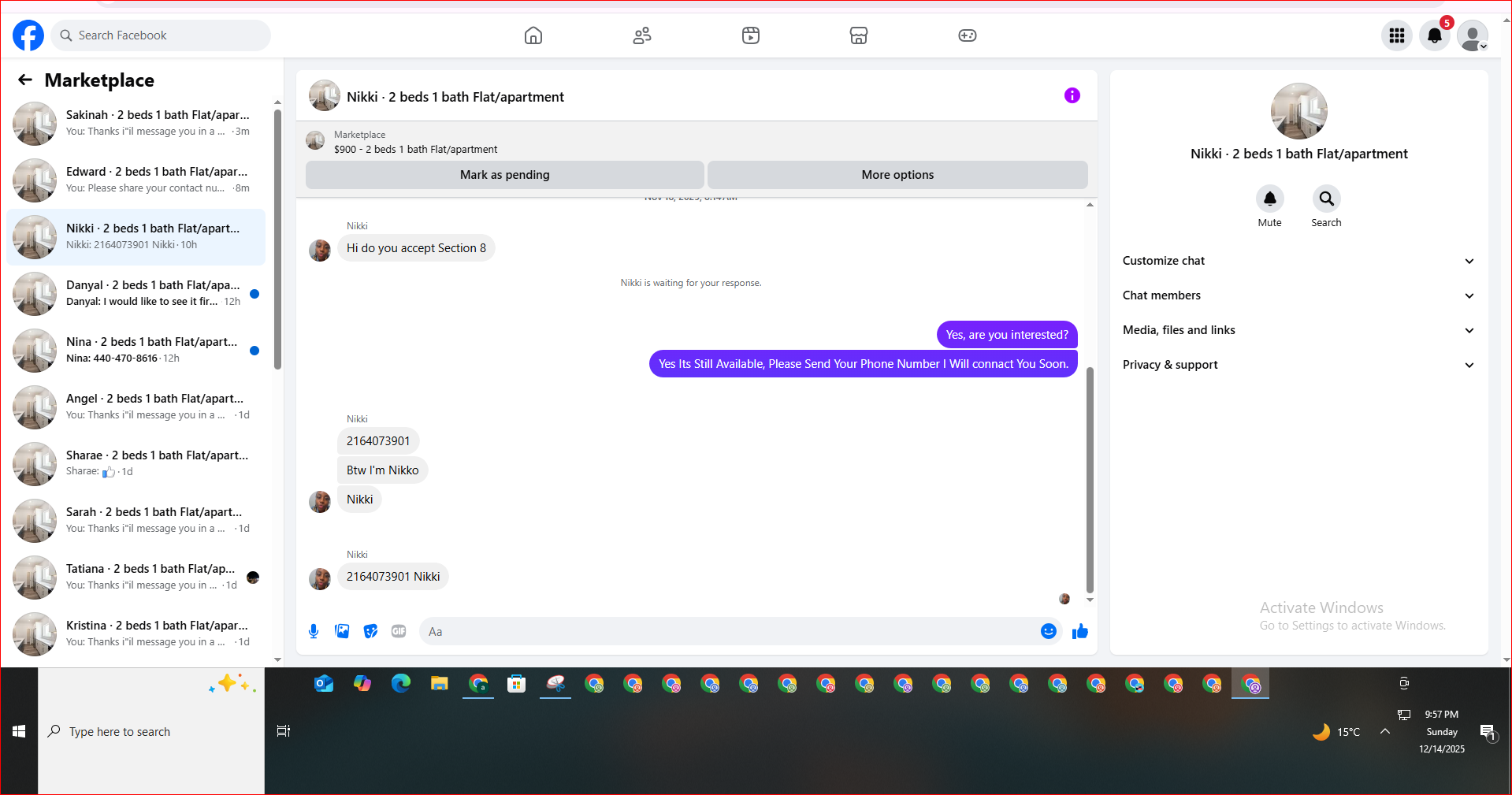The image size is (1512, 795).
Task: Open the emoji picker in message box
Action: [1049, 631]
